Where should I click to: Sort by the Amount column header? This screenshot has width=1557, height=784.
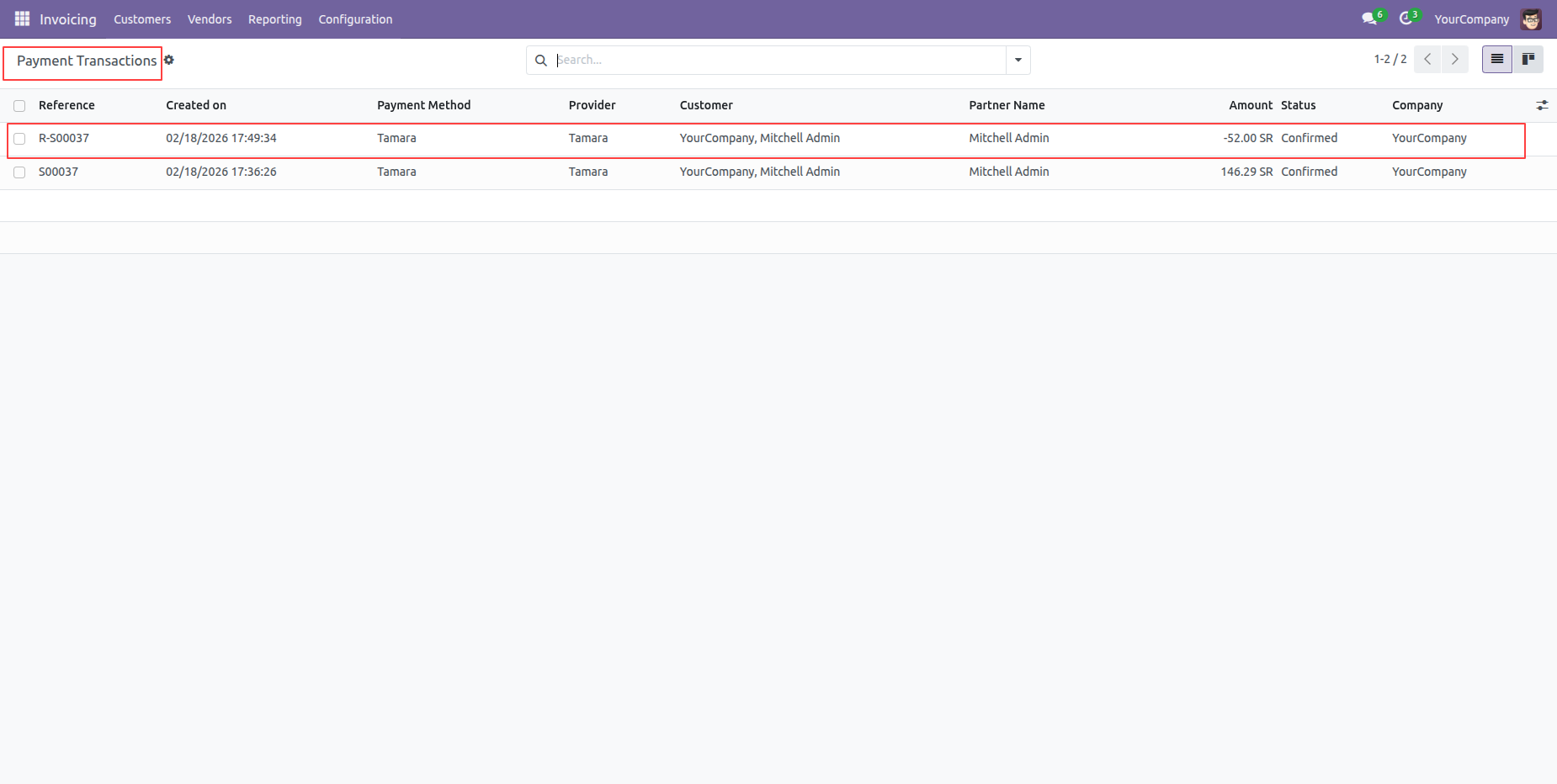tap(1250, 105)
